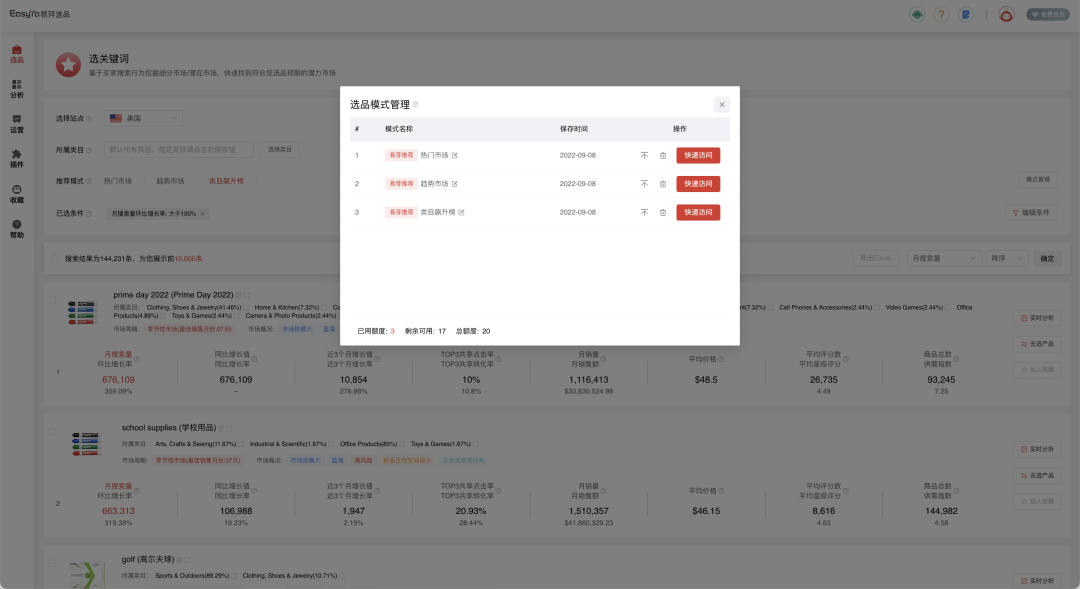Open 实时分析 for prime day 2022
The height and width of the screenshot is (589, 1080).
[1037, 318]
